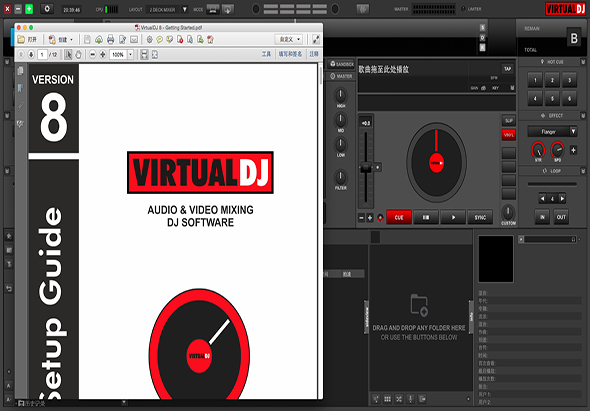Click the CUE button on deck B

click(x=399, y=217)
